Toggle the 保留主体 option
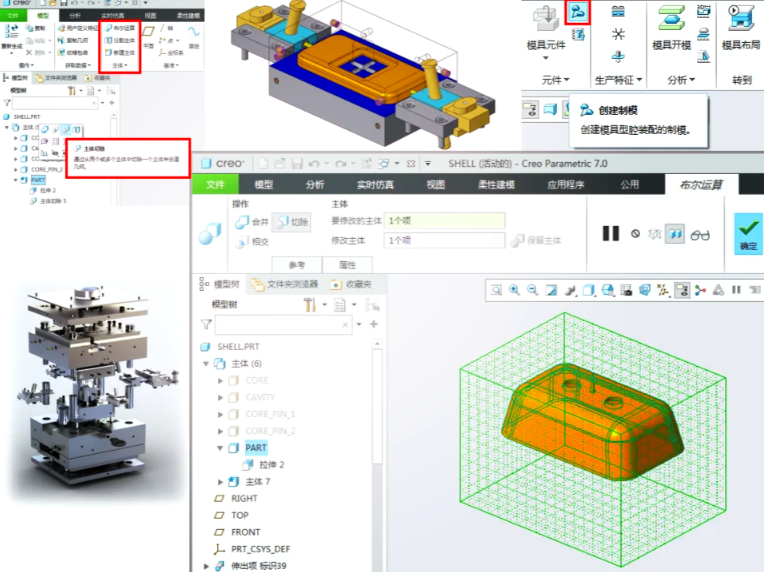This screenshot has height=572, width=764. click(536, 240)
